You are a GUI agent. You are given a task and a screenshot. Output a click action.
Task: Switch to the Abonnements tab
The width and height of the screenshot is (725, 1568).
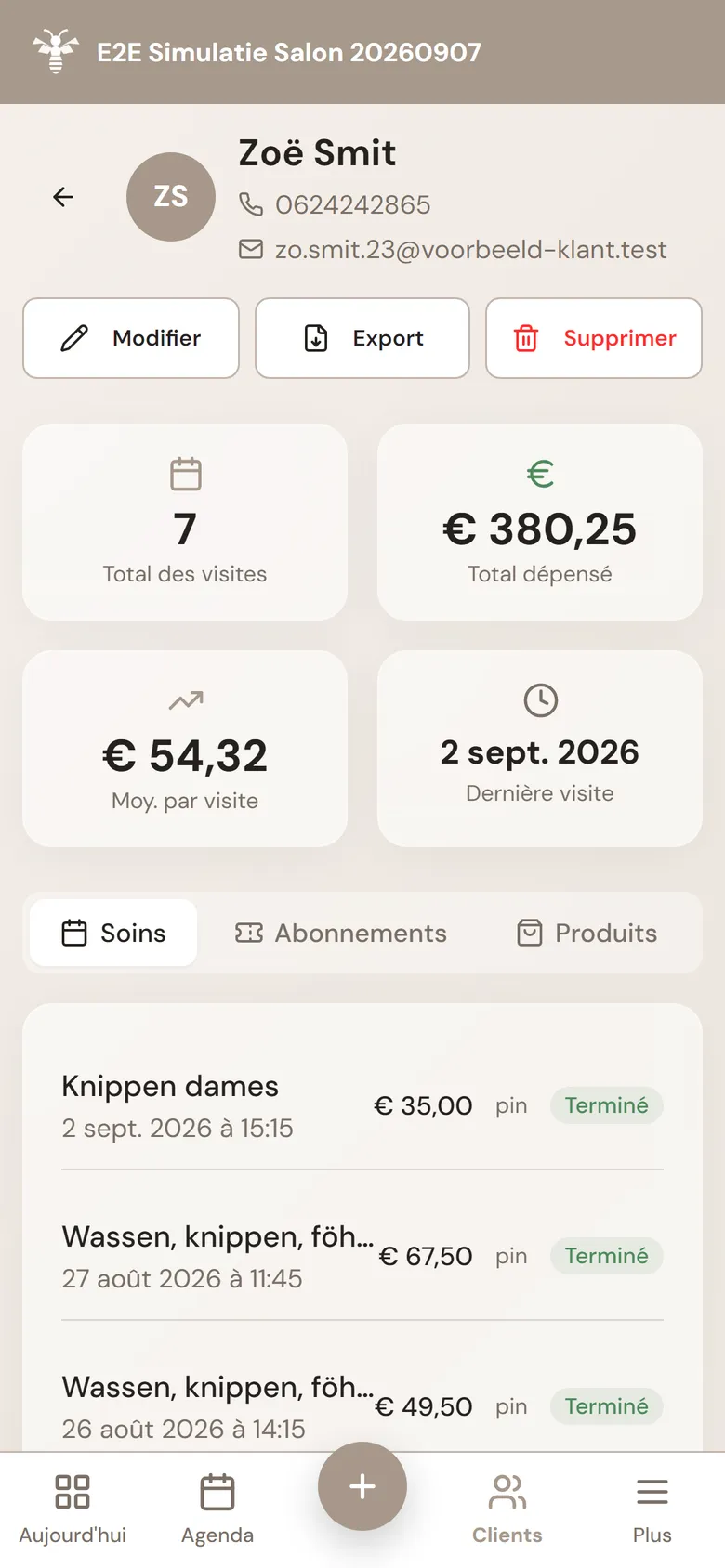click(x=341, y=933)
